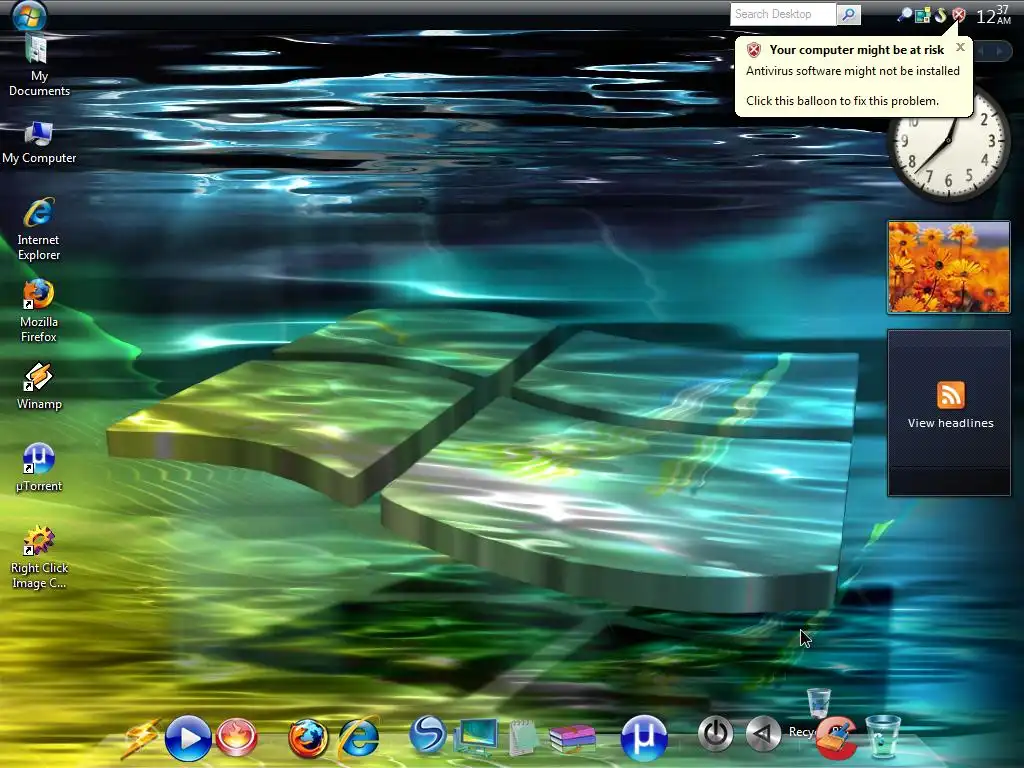Click the sidebar previous-page arrow

tap(981, 51)
